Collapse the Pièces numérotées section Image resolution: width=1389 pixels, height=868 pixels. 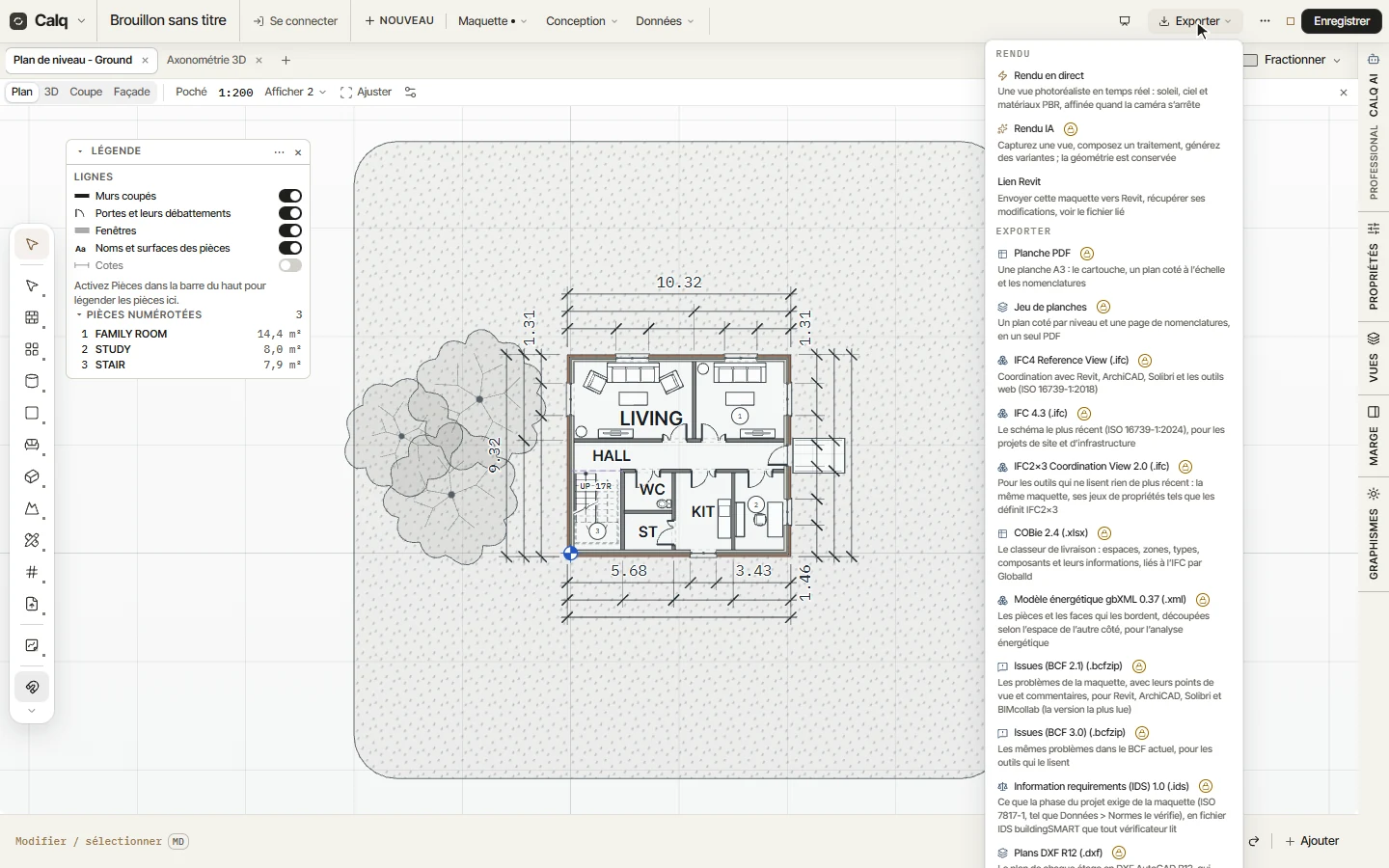80,315
